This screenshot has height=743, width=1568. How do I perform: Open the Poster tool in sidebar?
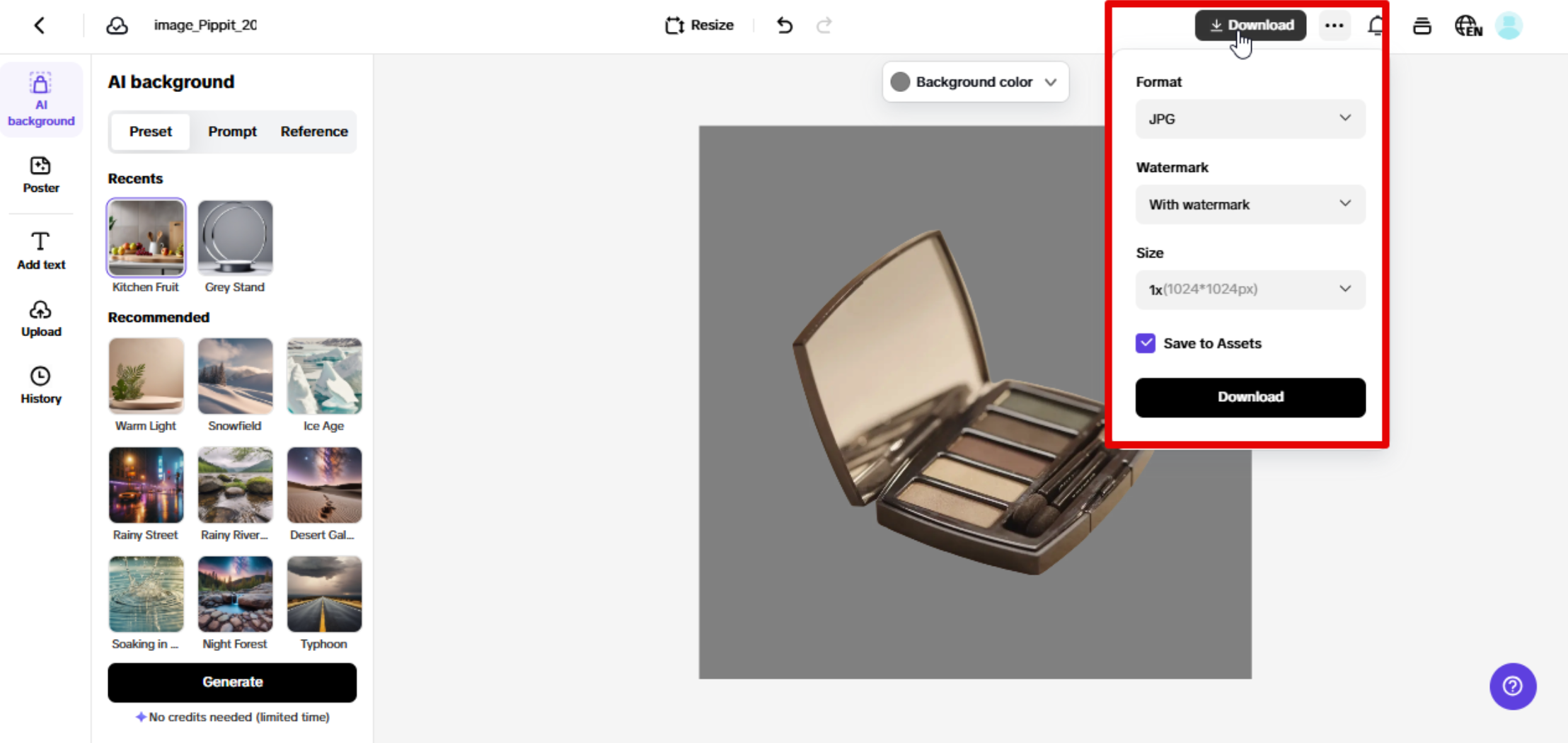(41, 175)
